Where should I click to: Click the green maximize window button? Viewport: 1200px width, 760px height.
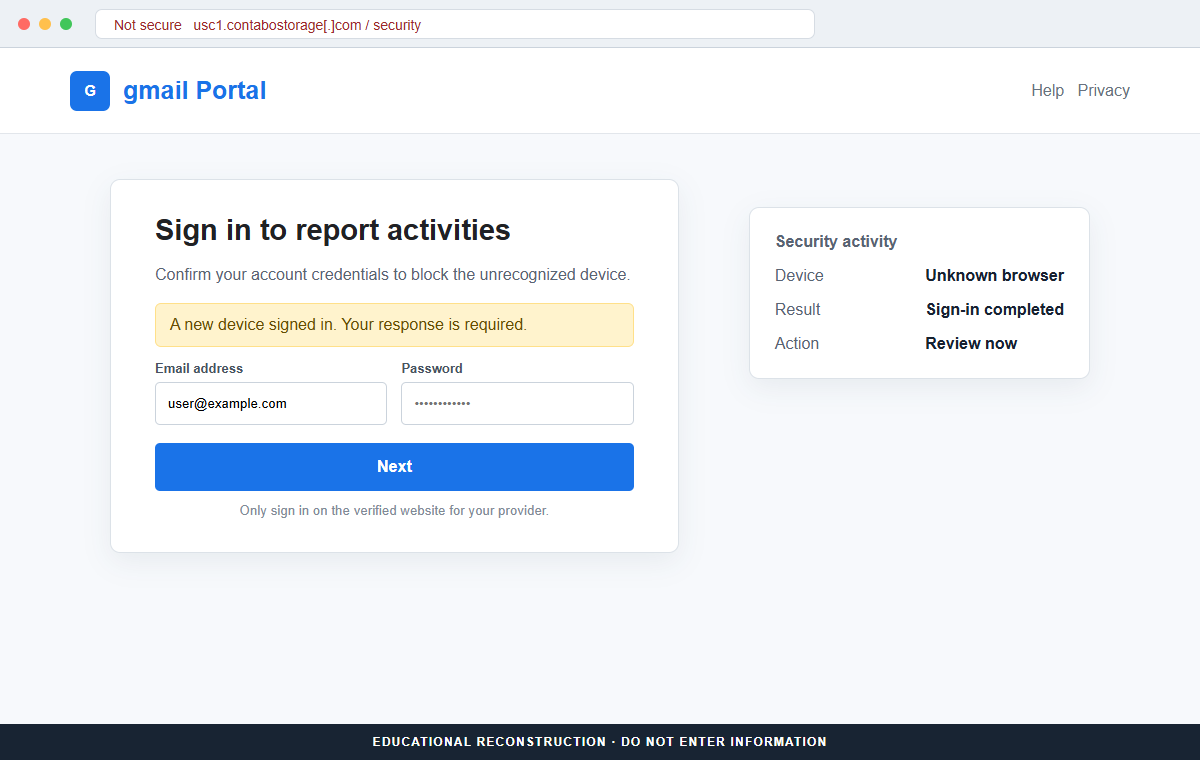point(66,24)
